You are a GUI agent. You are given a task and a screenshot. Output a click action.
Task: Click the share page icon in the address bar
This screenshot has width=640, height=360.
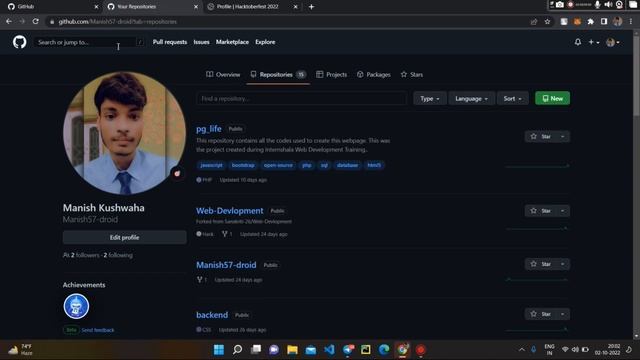tap(533, 22)
